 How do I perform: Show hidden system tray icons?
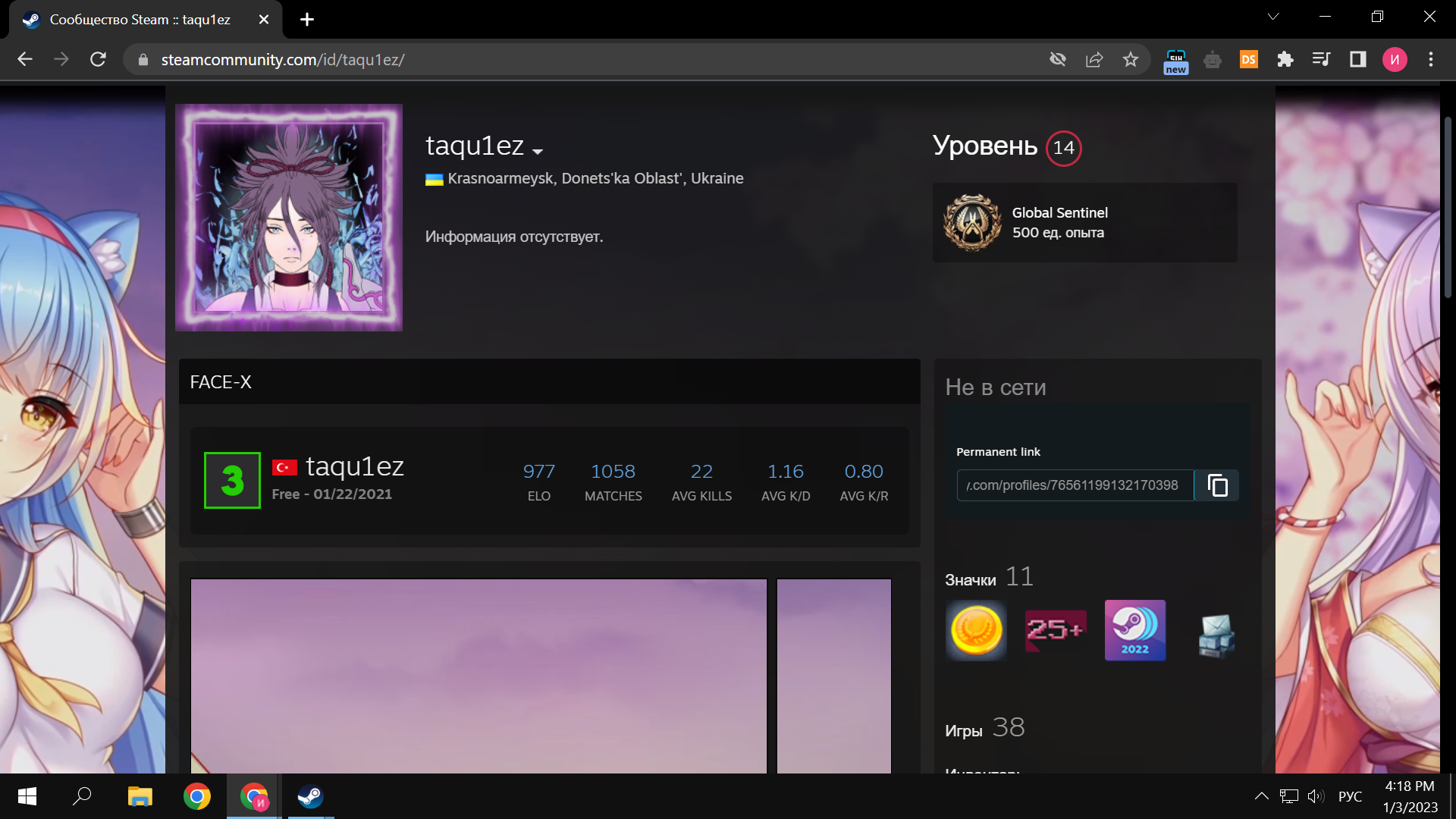coord(1261,796)
